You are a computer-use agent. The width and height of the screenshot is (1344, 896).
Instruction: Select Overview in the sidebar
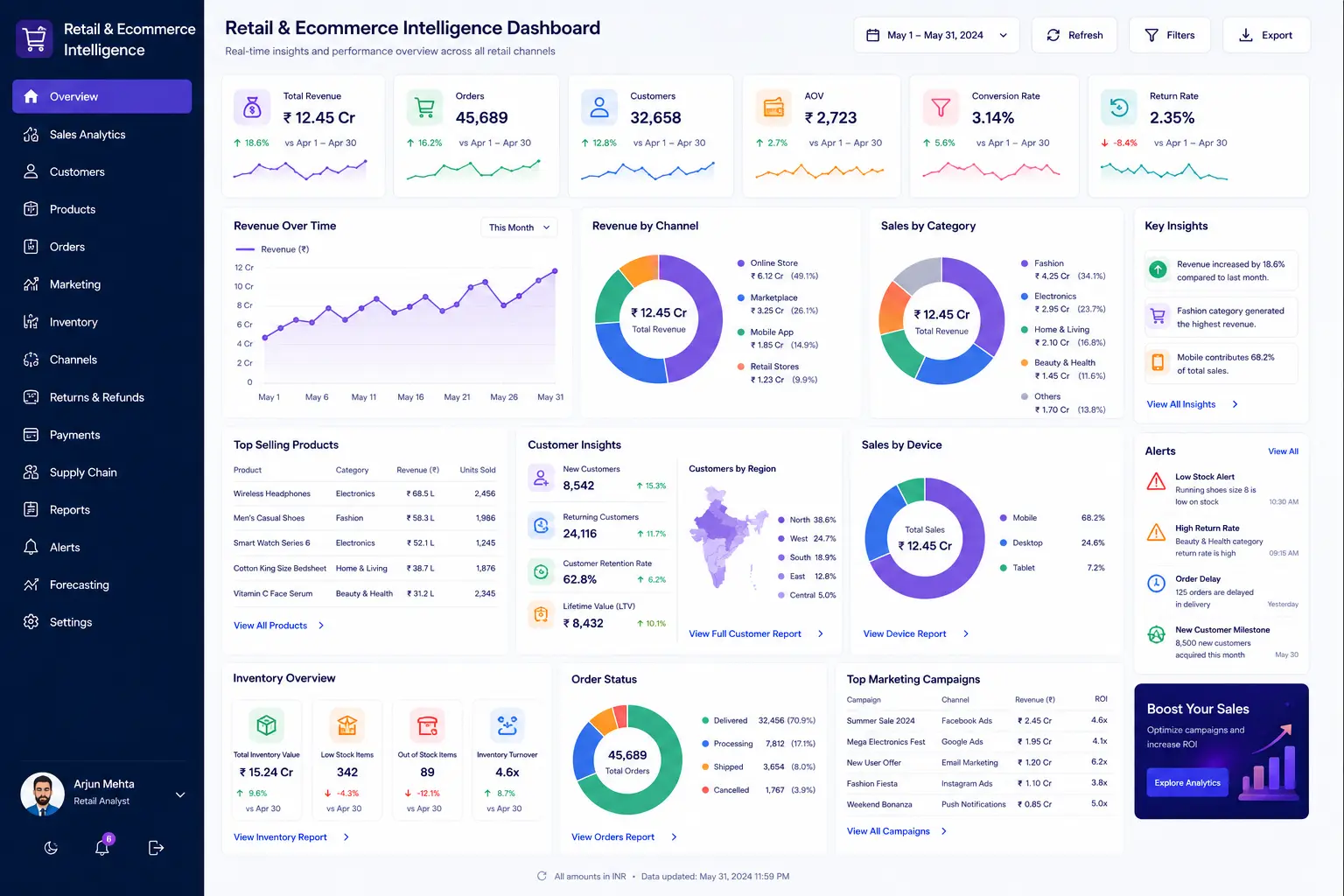click(x=101, y=96)
